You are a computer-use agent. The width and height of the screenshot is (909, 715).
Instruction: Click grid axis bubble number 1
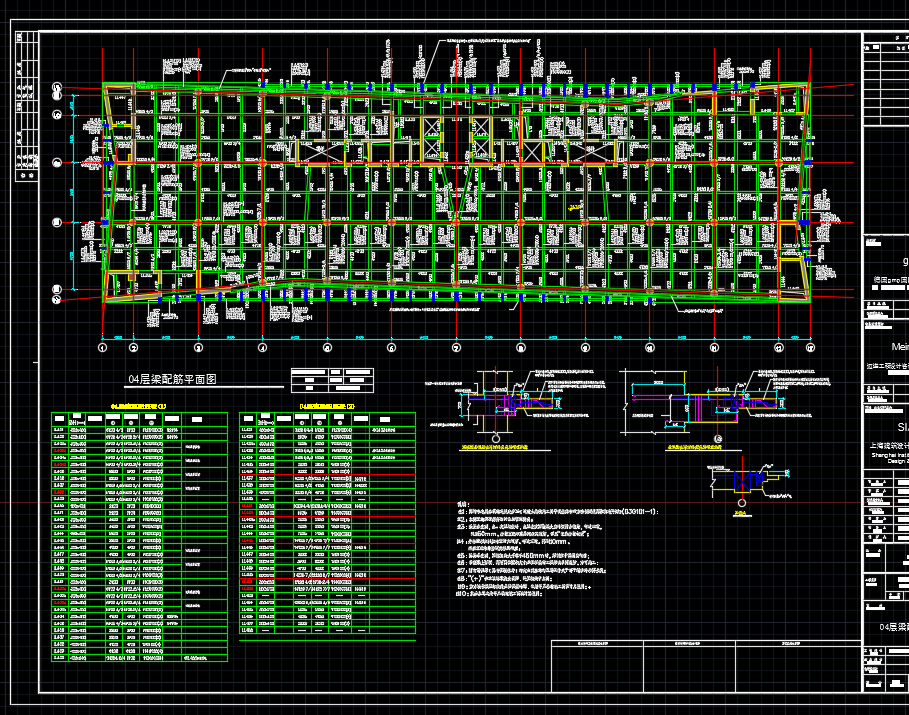pos(103,347)
